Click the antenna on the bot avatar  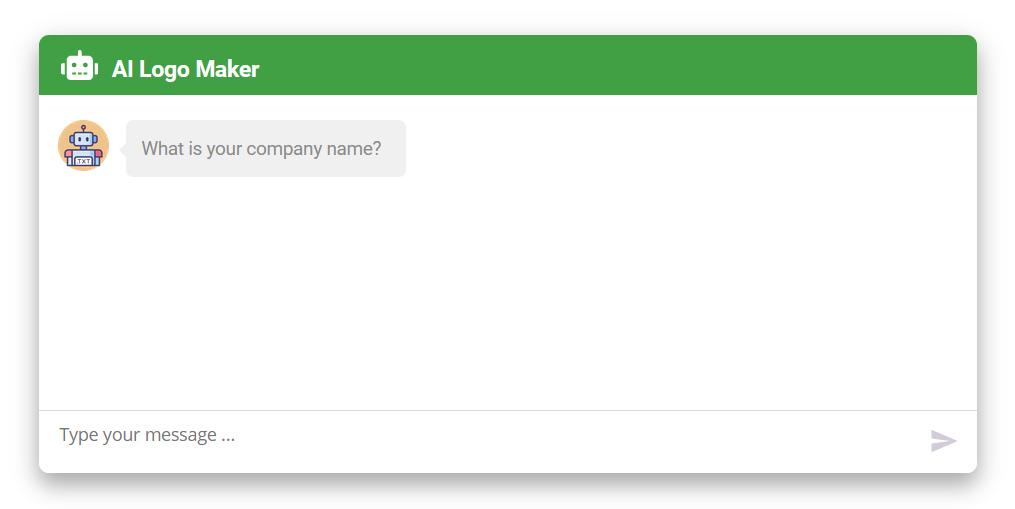tap(84, 127)
